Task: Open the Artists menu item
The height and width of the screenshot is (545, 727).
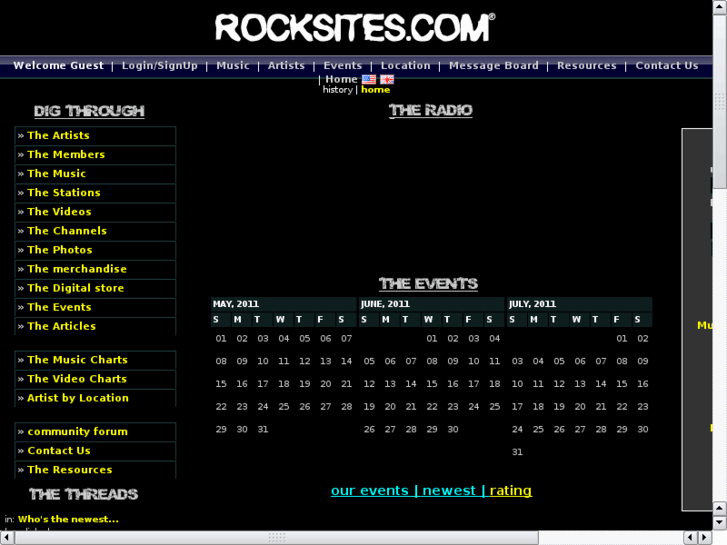Action: coord(286,65)
